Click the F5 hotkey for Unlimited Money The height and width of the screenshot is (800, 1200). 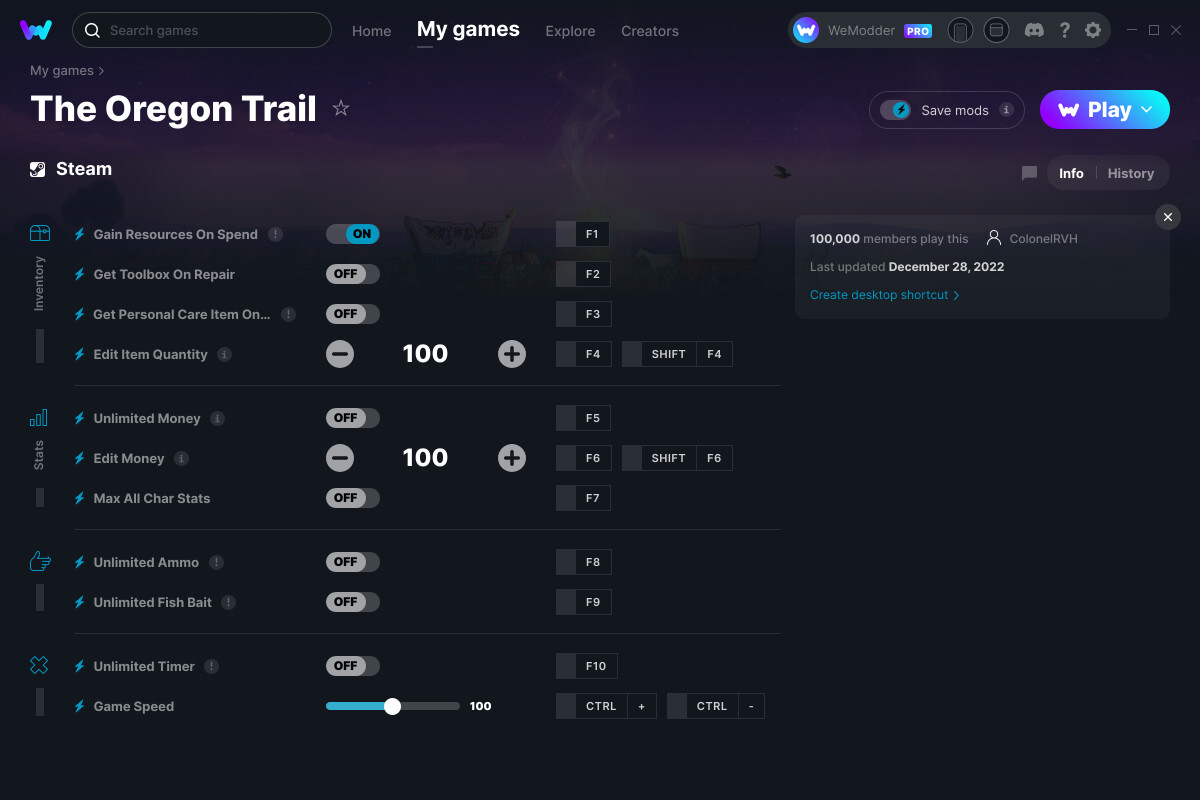click(583, 418)
